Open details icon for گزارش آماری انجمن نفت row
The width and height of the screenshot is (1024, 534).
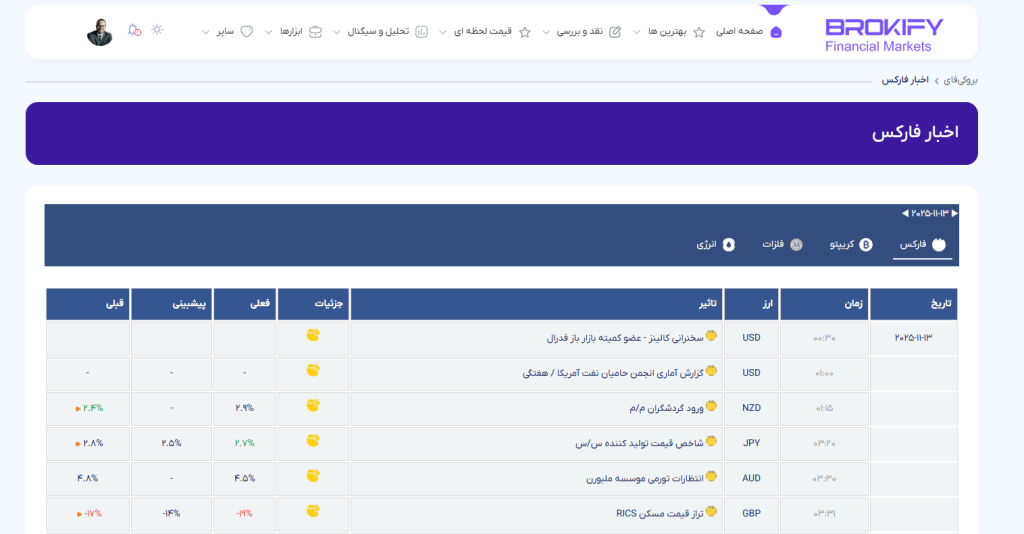[x=313, y=370]
